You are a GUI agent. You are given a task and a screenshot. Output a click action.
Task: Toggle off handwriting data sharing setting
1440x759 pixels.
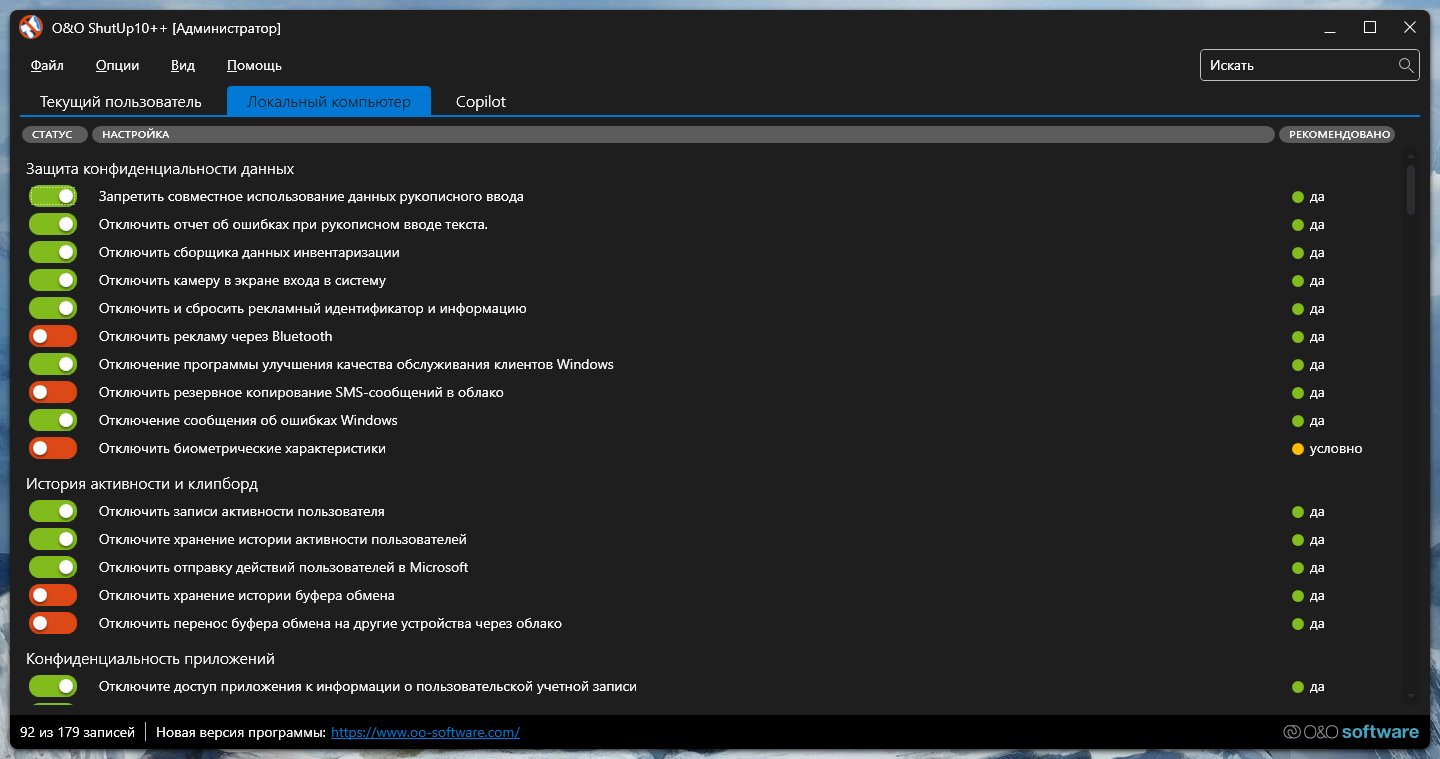tap(53, 197)
